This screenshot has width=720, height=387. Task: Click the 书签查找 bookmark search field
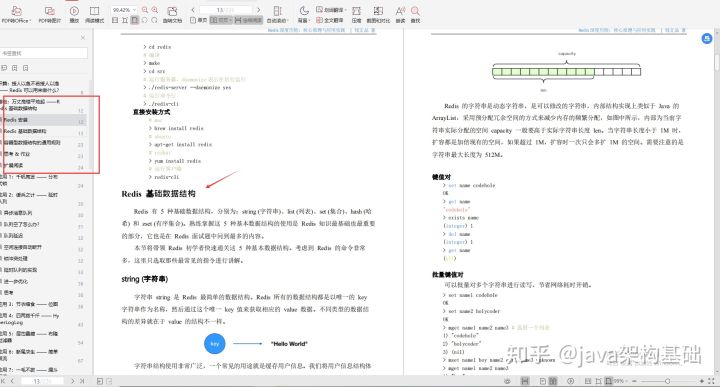(x=44, y=53)
